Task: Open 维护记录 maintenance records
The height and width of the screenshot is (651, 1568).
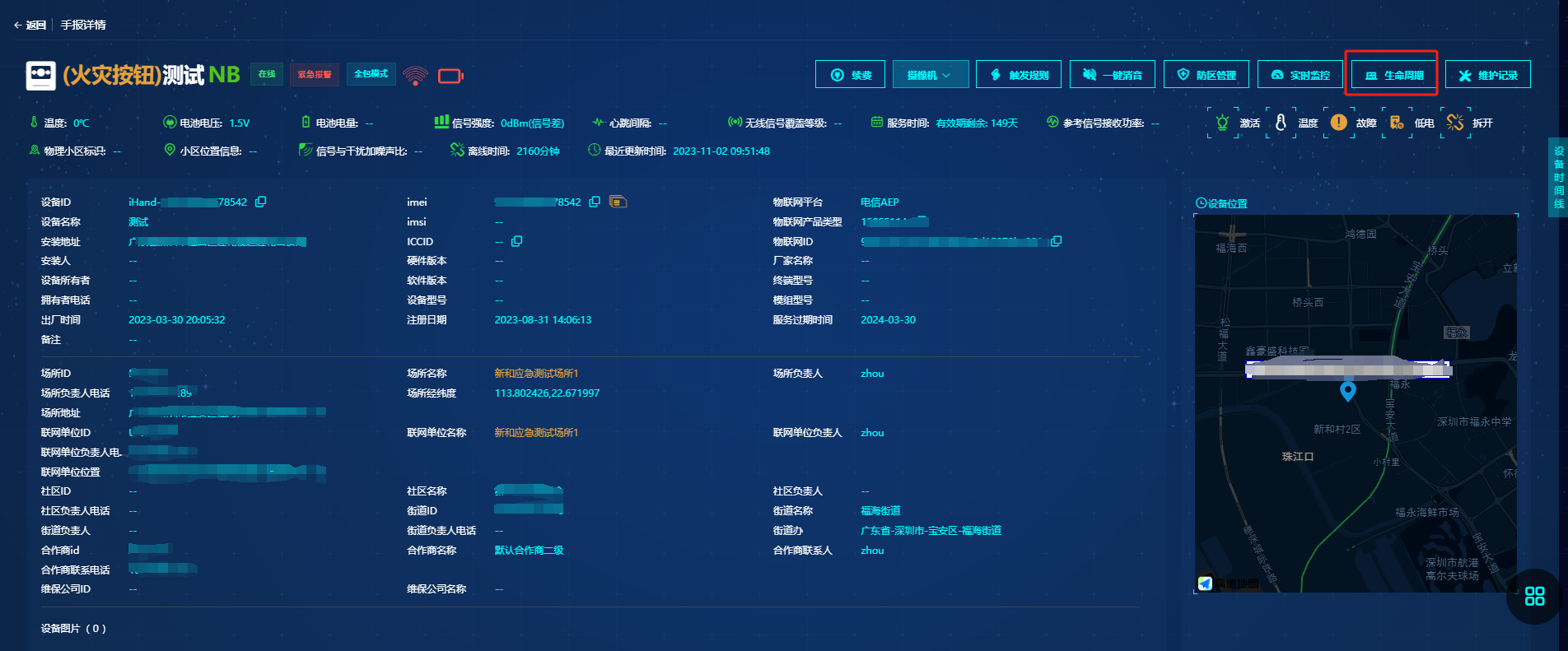Action: point(1488,75)
